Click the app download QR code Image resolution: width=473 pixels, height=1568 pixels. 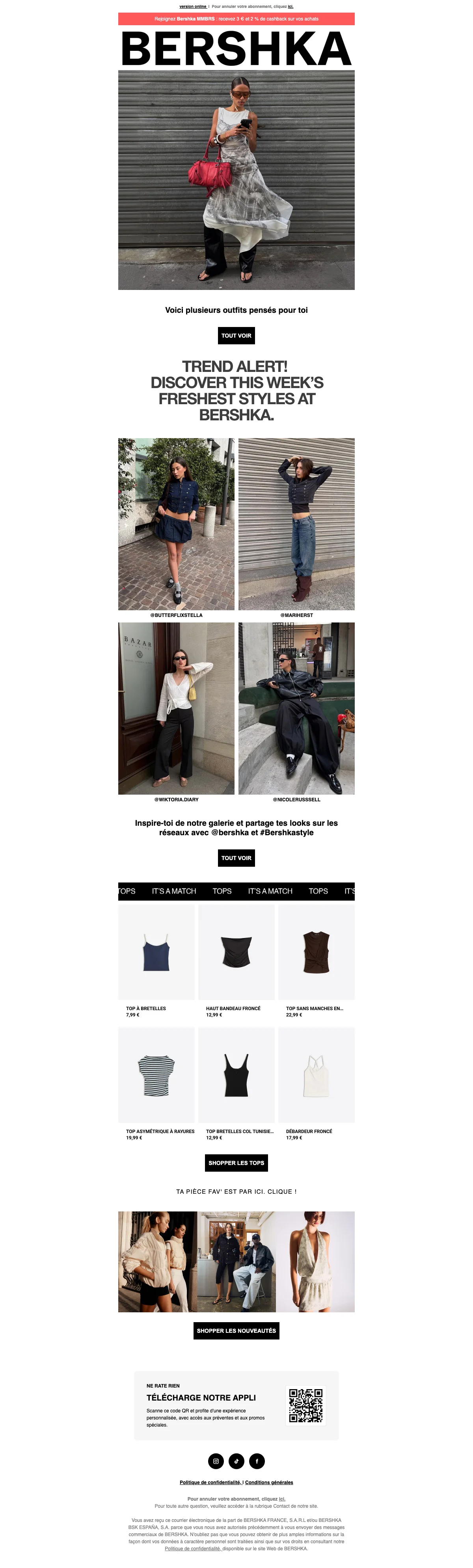click(305, 1405)
